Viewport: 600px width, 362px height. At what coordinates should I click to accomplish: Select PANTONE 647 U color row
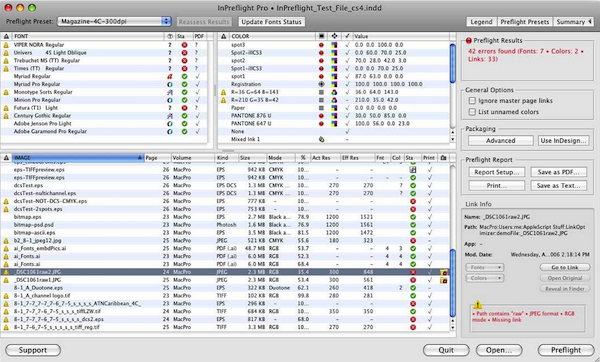[334, 124]
